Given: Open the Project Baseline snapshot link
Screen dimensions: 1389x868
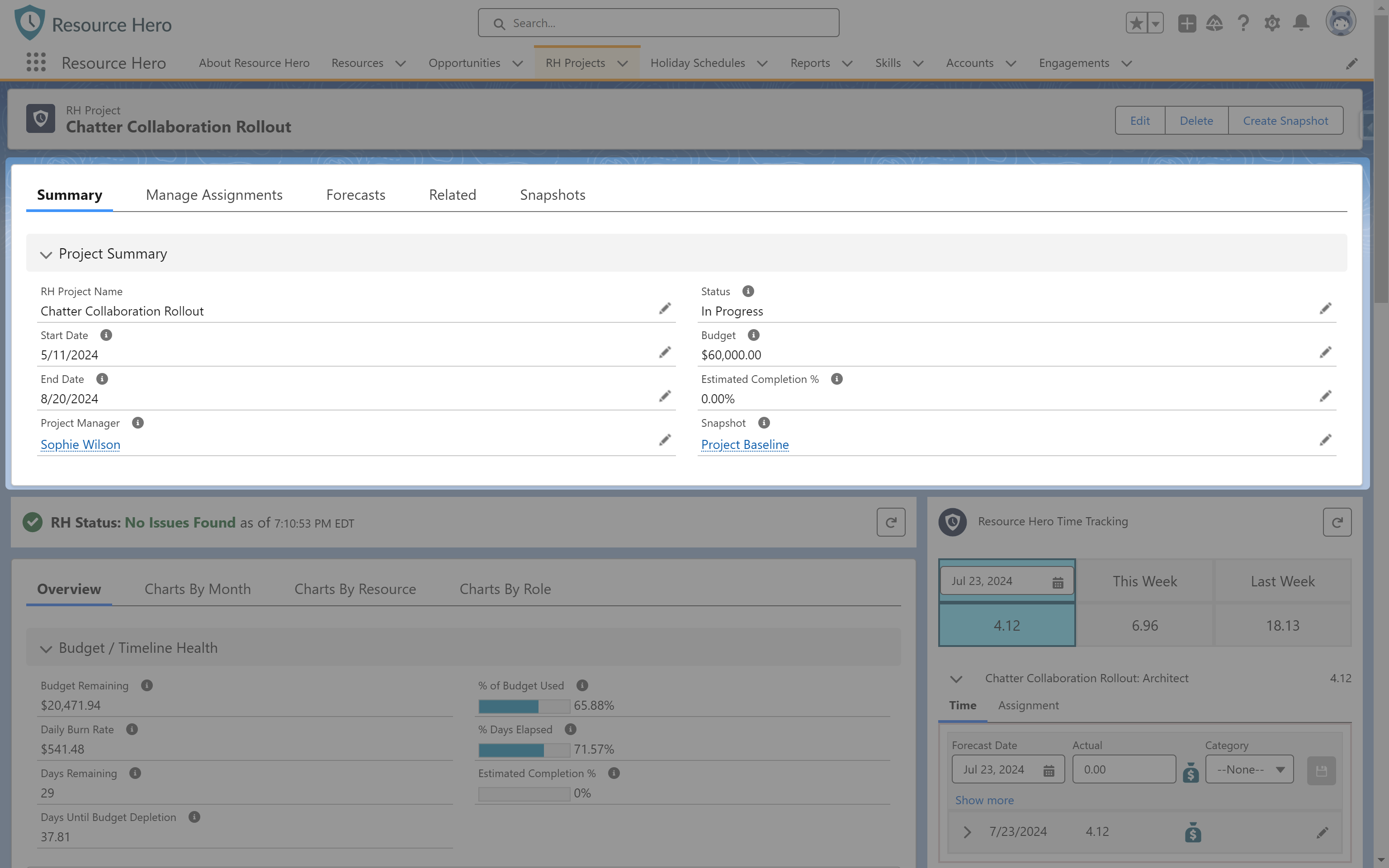Looking at the screenshot, I should (x=744, y=444).
